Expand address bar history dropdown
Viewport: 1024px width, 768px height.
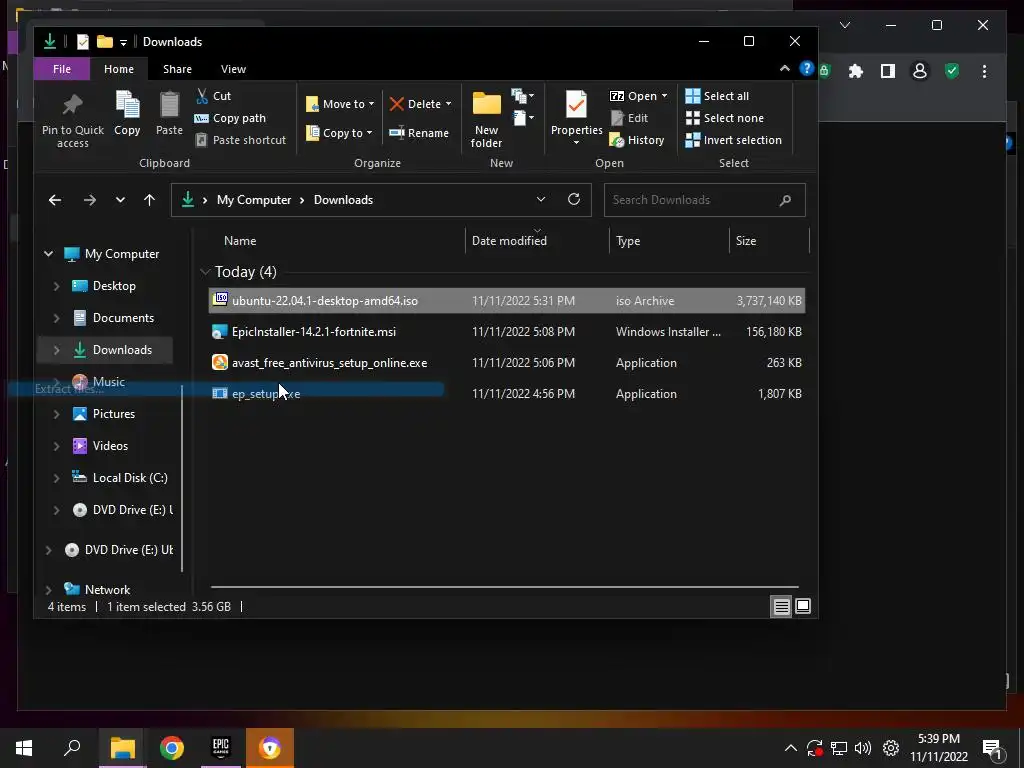541,199
